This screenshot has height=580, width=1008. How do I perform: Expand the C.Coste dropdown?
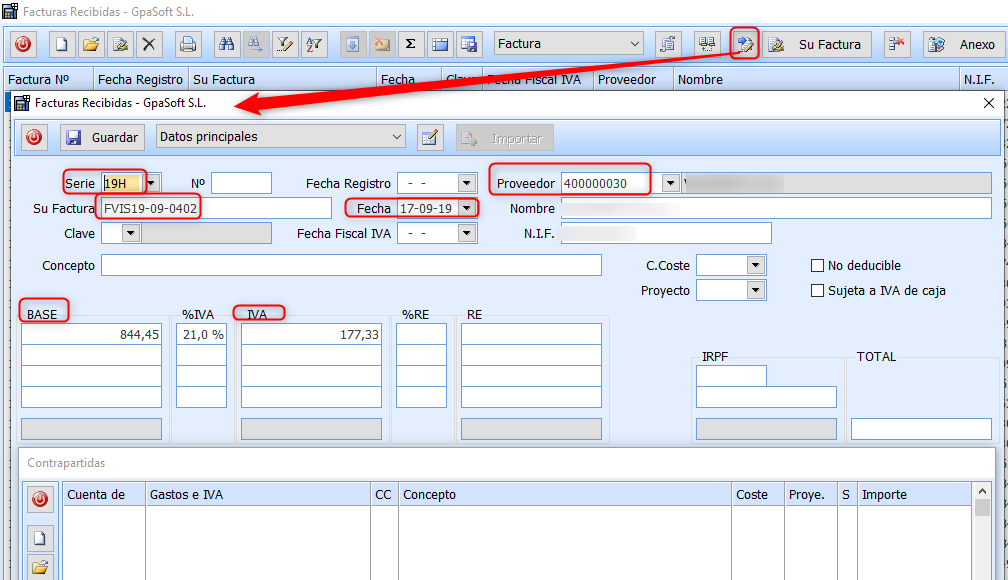[756, 266]
